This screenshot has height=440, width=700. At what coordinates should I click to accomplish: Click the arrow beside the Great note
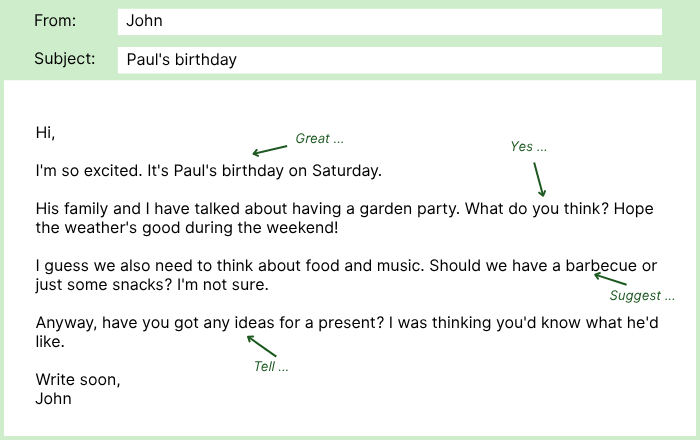270,151
